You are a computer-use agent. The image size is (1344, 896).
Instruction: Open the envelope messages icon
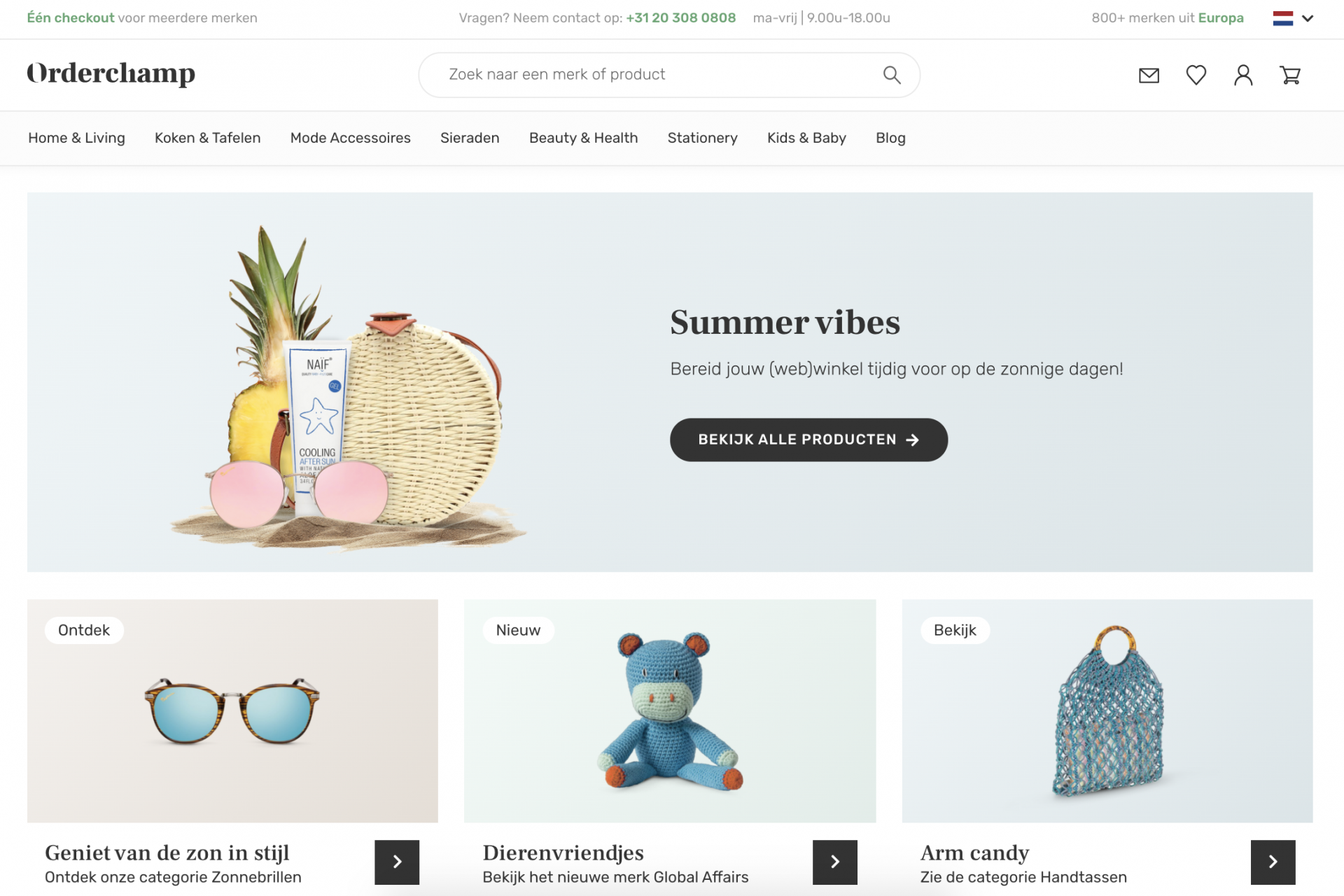1149,75
